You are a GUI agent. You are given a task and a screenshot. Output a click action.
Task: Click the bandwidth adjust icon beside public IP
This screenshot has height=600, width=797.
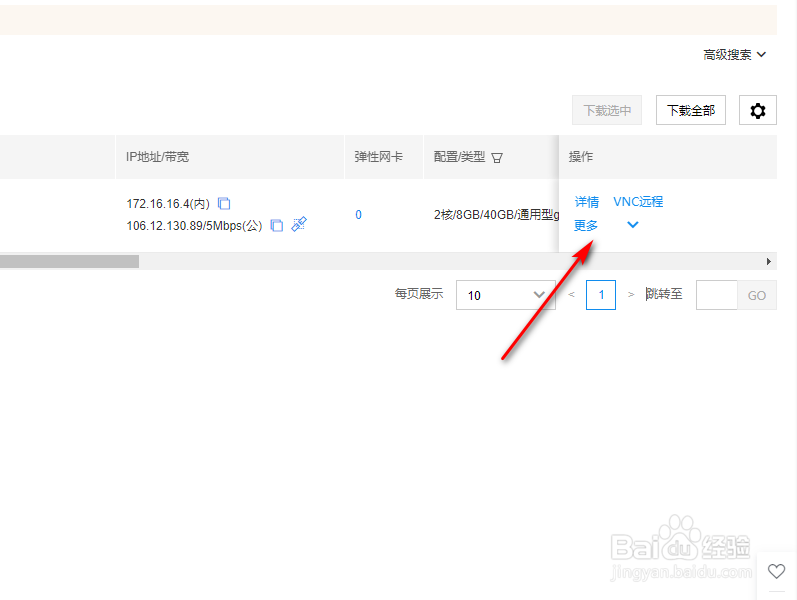pos(299,224)
